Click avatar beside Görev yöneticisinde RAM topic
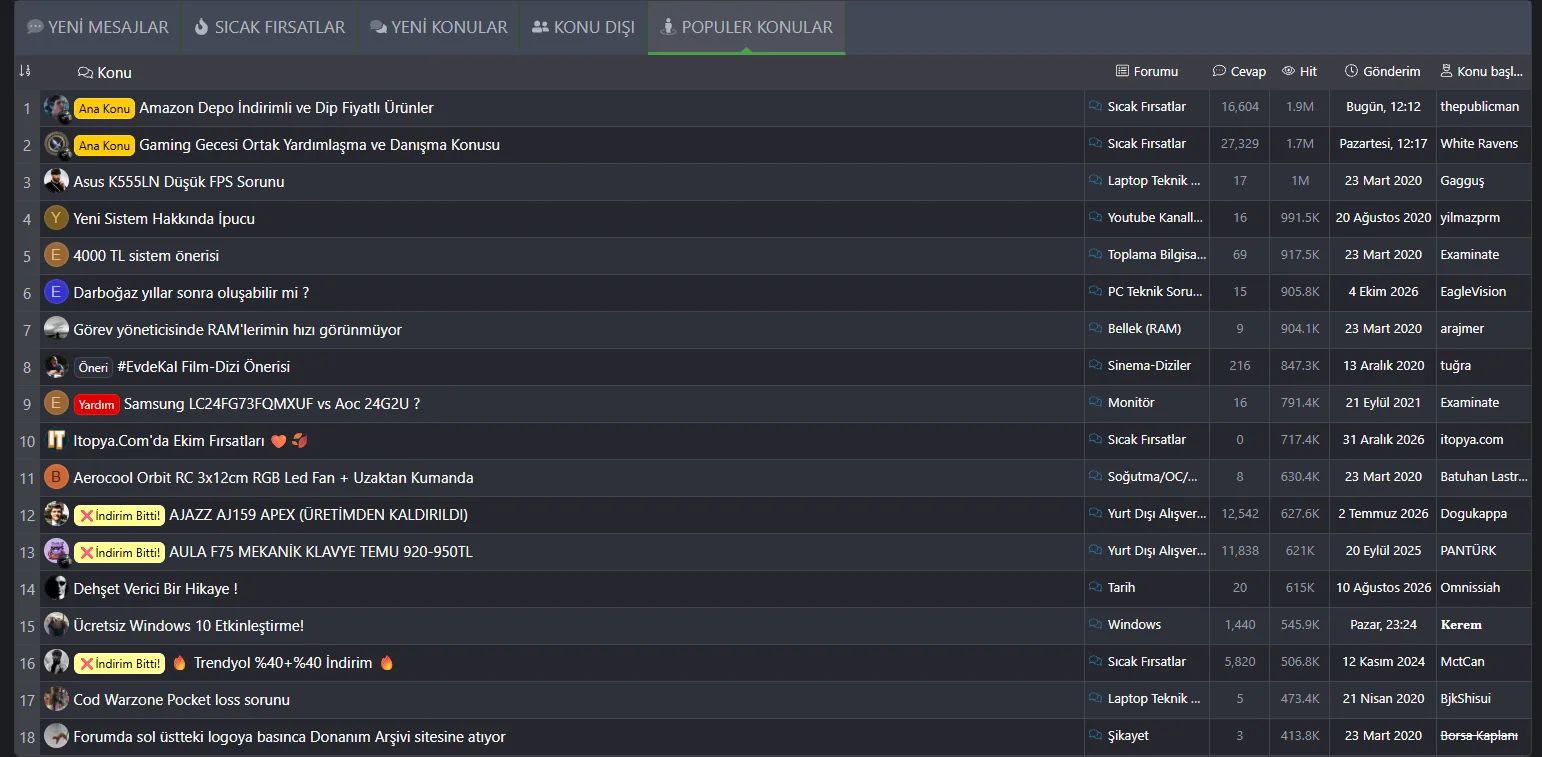Image resolution: width=1542 pixels, height=757 pixels. [x=56, y=329]
